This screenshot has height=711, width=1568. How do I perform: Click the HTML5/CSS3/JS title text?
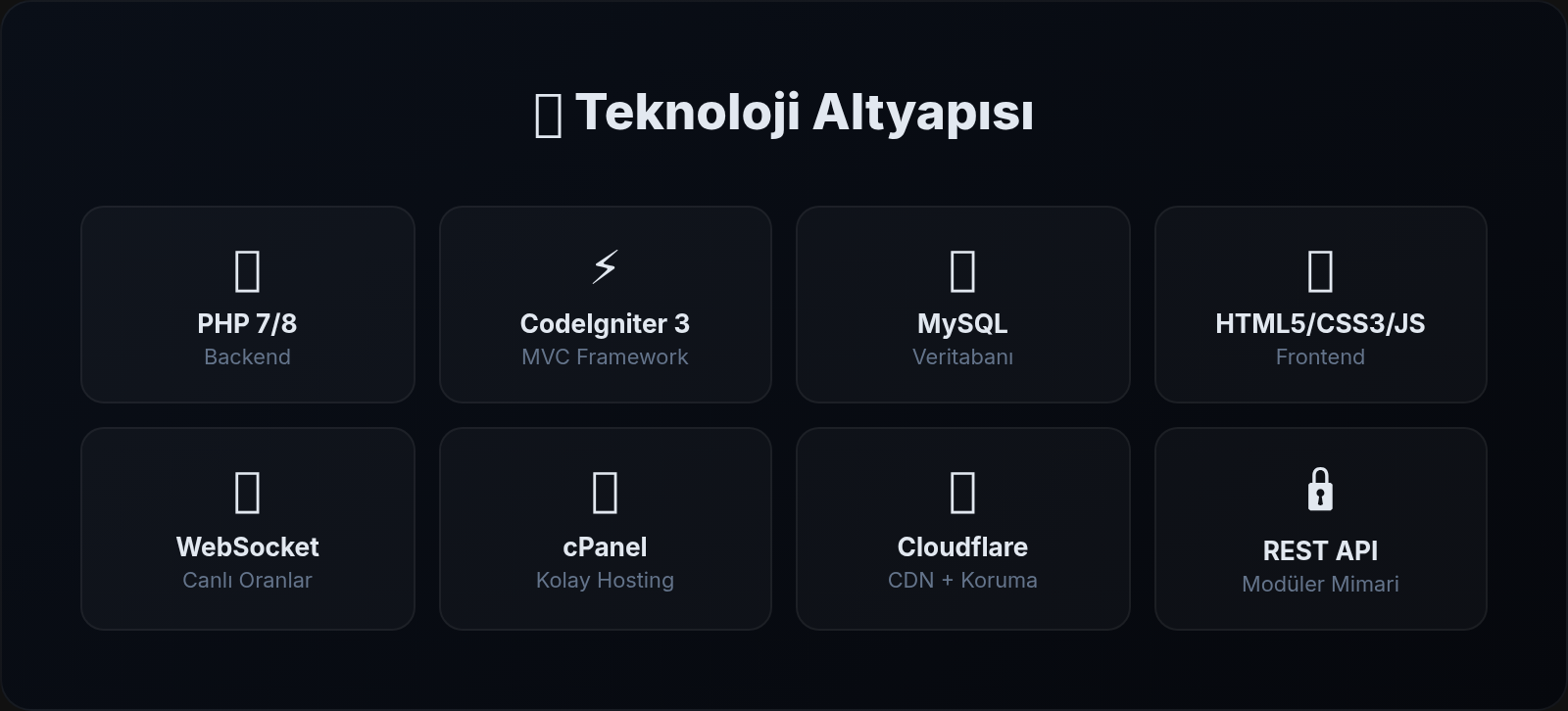(1320, 324)
